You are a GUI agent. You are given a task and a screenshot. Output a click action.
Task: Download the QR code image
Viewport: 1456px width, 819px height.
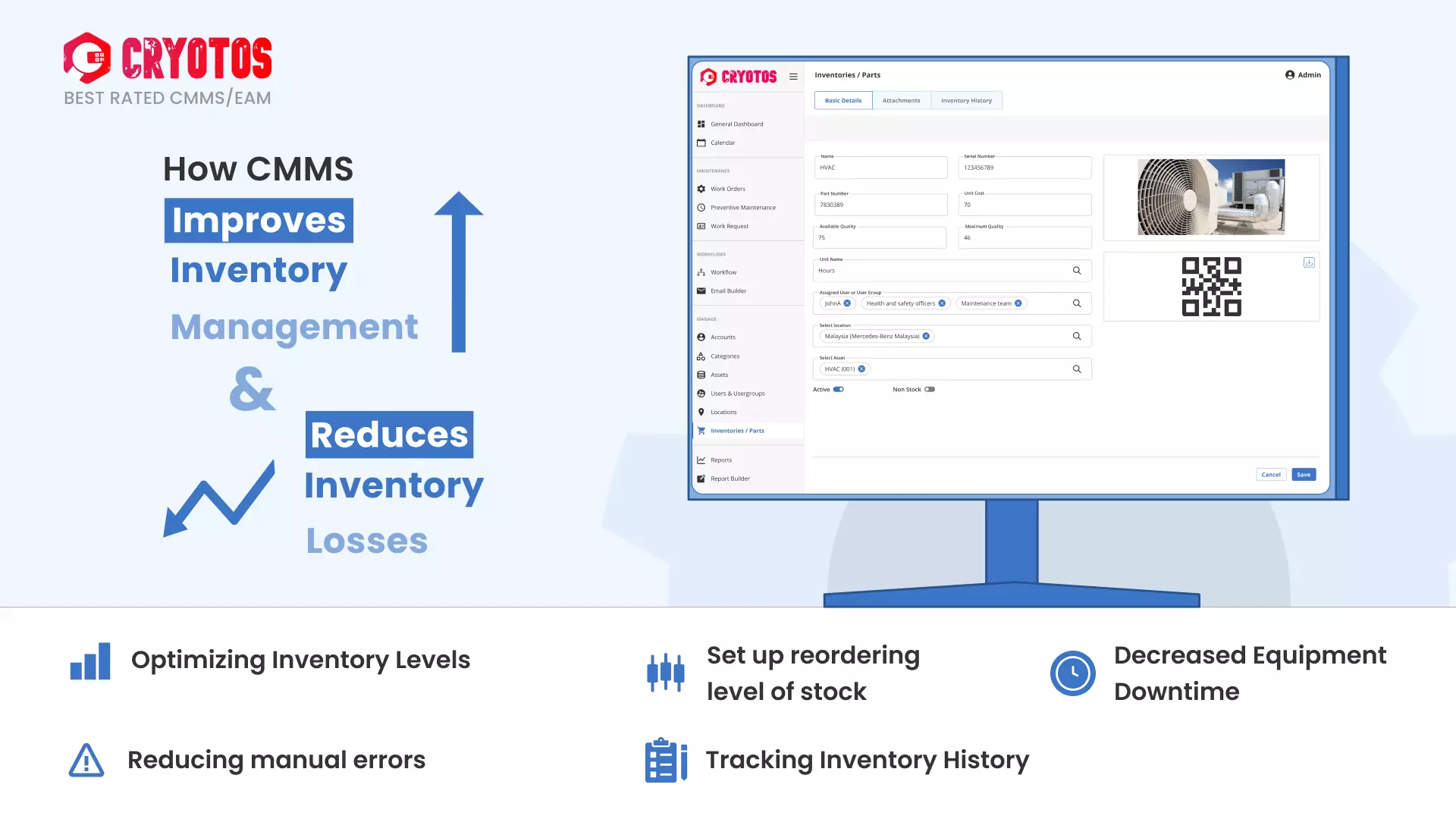pyautogui.click(x=1309, y=262)
